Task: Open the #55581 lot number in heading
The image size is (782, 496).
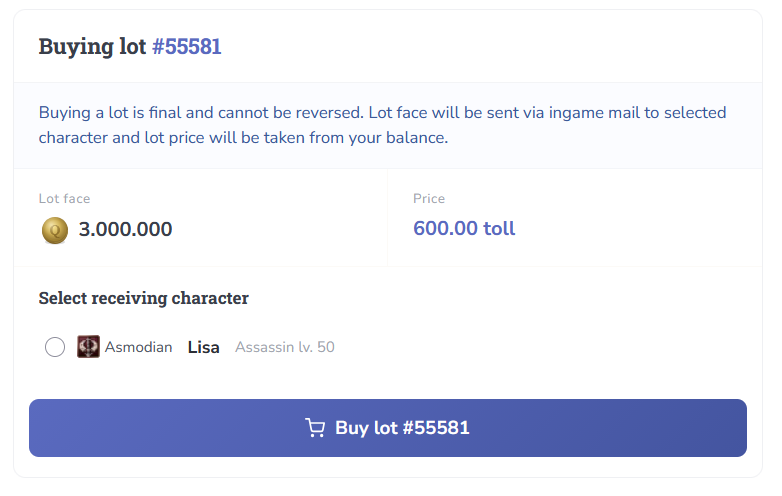Action: (186, 46)
